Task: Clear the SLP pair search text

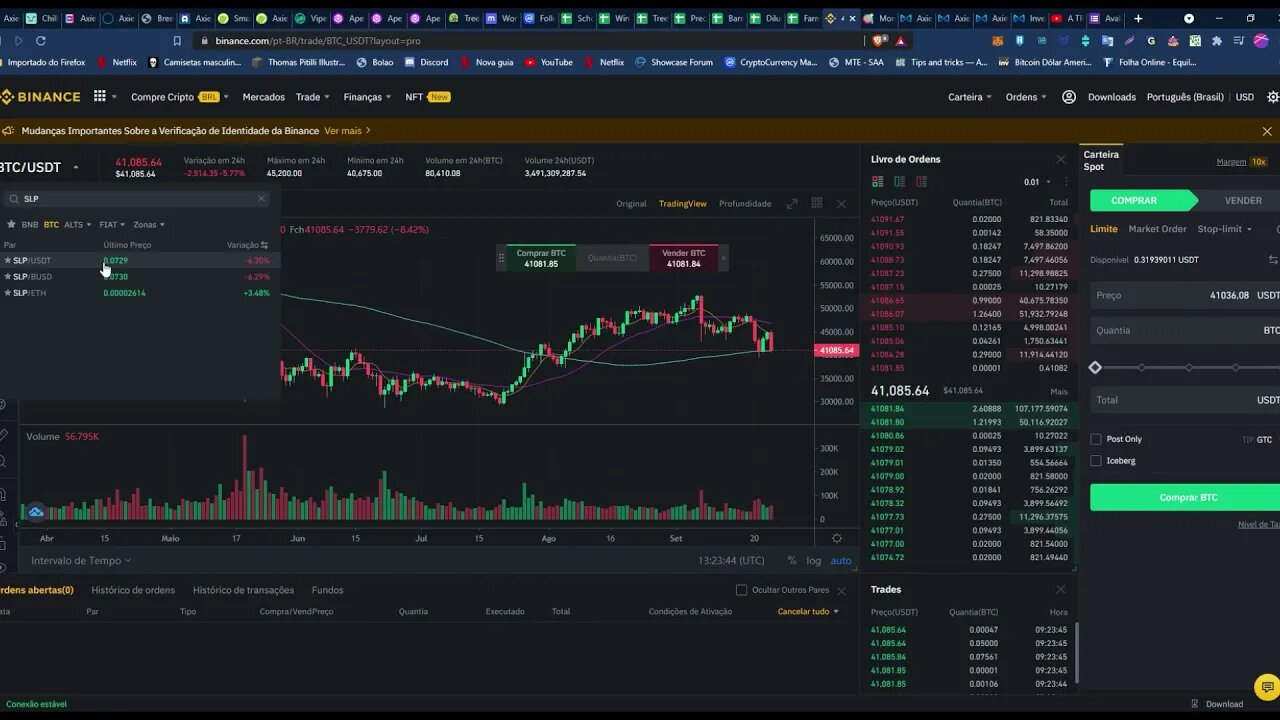Action: coord(262,198)
